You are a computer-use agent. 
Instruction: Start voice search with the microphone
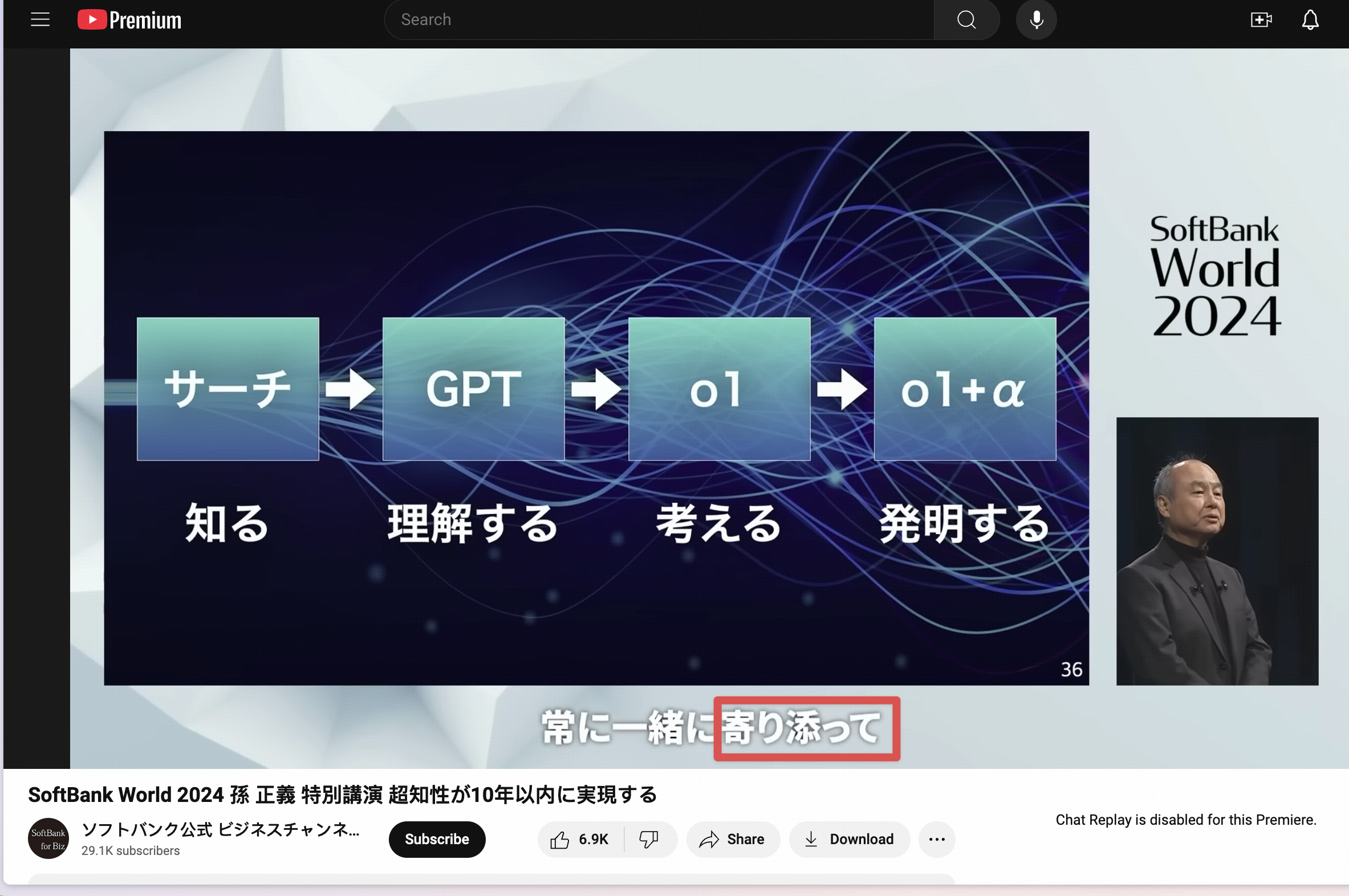[x=1036, y=20]
